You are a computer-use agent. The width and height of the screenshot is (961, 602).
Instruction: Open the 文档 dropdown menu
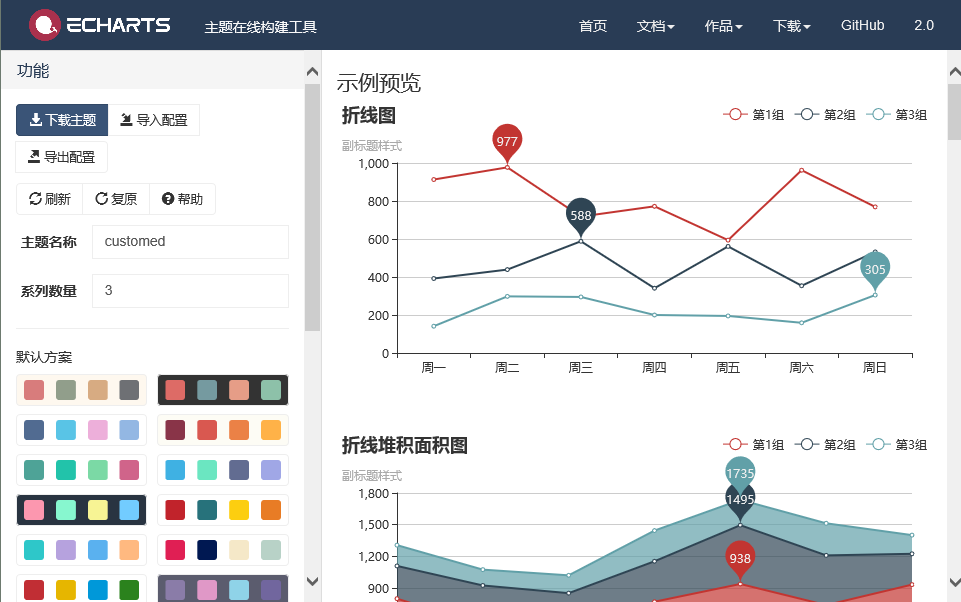coord(655,26)
